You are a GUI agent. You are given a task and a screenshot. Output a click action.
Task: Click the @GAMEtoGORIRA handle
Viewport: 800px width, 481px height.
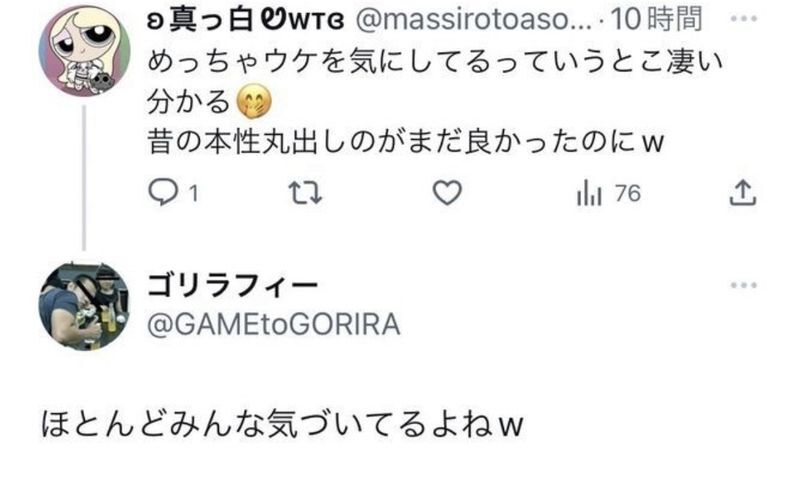pyautogui.click(x=273, y=324)
